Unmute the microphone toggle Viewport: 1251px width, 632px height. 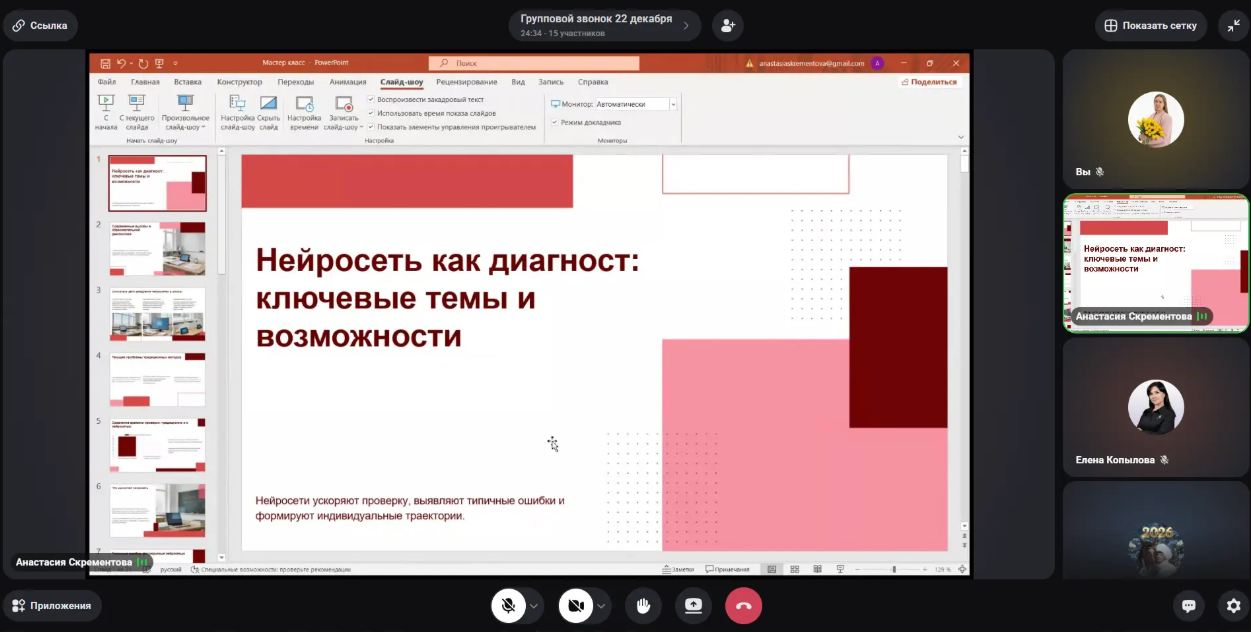[508, 605]
